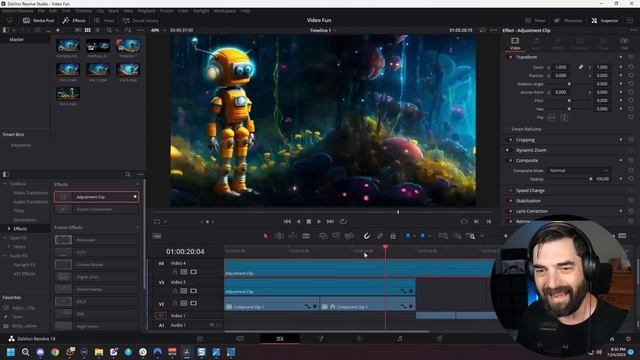Viewport: 640px width, 360px height.
Task: Click the timeline custom zoom magnifier icon
Action: coord(471,236)
